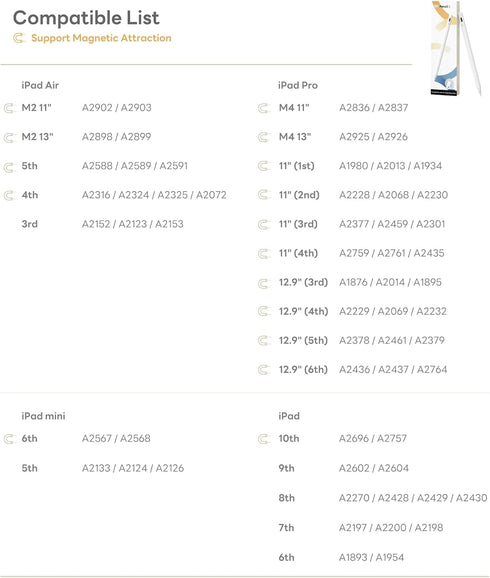Click magnet icon next to iPad mini 6th

[10, 439]
